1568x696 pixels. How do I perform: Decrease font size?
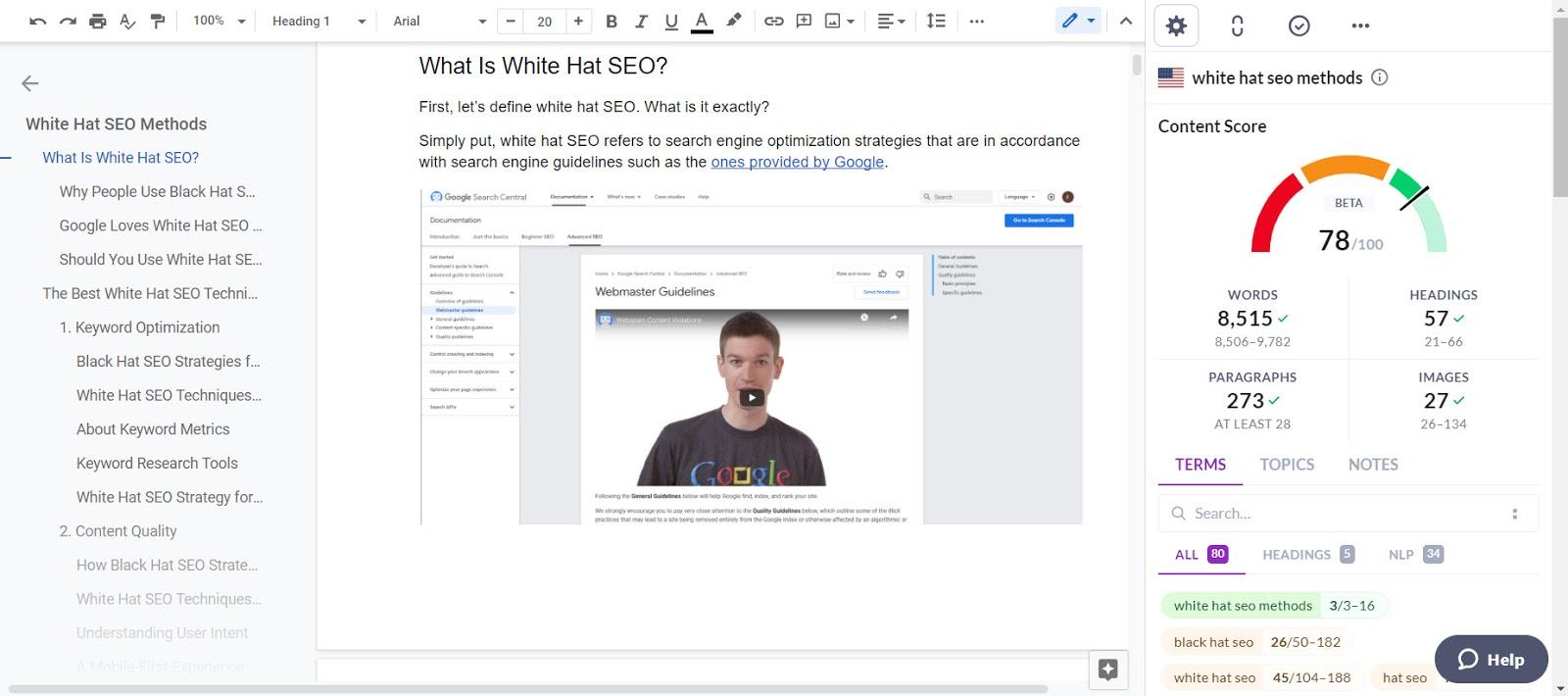pos(511,21)
